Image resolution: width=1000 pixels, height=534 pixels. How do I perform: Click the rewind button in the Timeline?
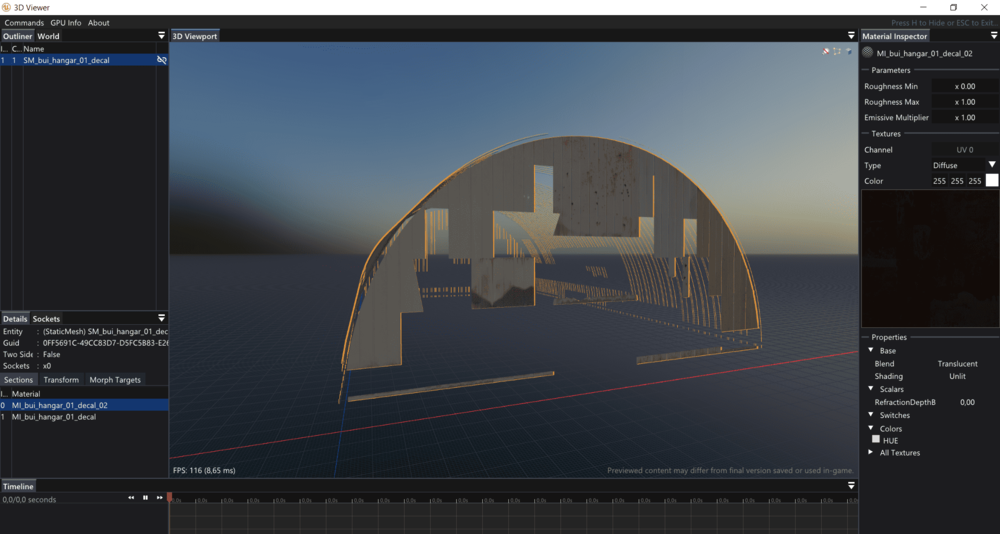131,497
